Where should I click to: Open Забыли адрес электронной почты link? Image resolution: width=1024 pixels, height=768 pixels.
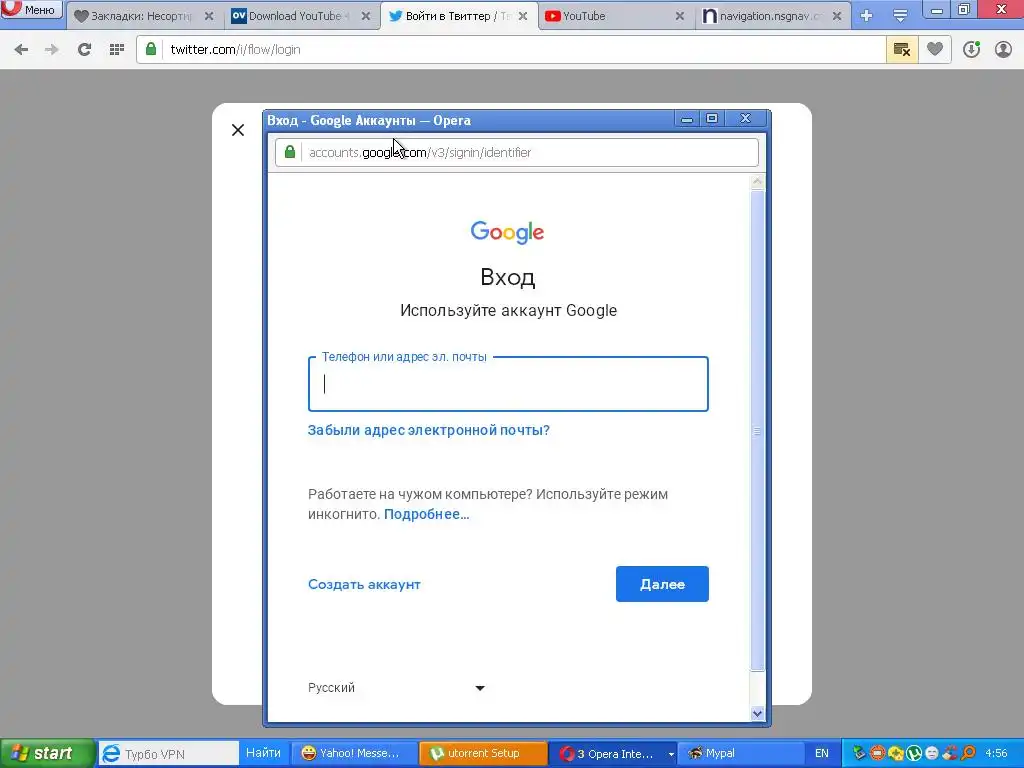pyautogui.click(x=428, y=430)
